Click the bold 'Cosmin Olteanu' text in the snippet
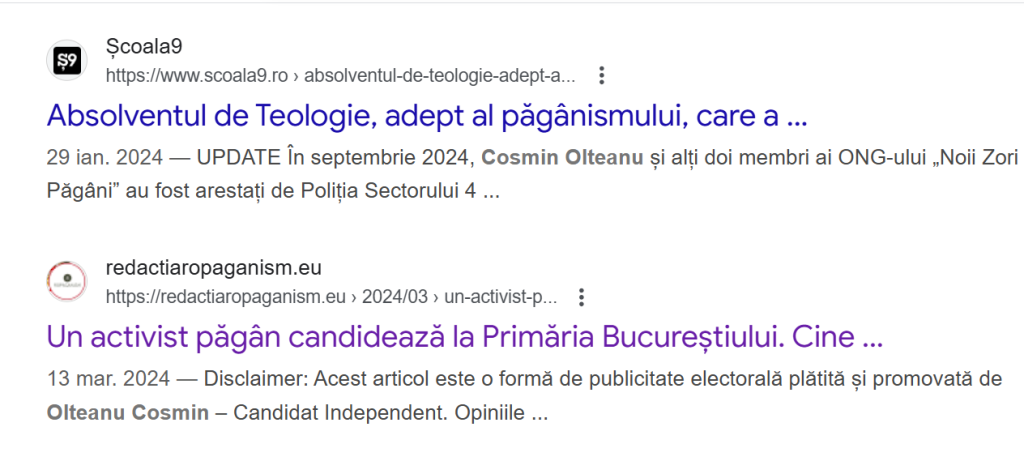 pyautogui.click(x=562, y=158)
